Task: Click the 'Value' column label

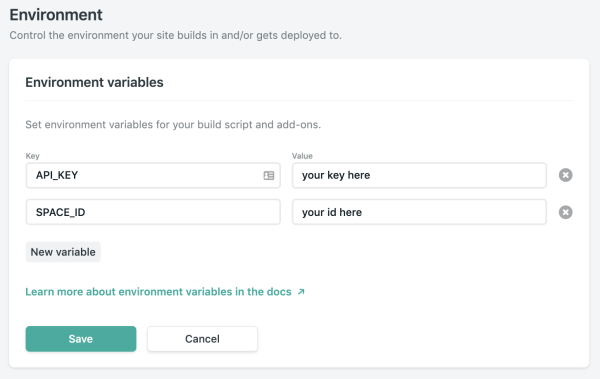Action: click(302, 156)
